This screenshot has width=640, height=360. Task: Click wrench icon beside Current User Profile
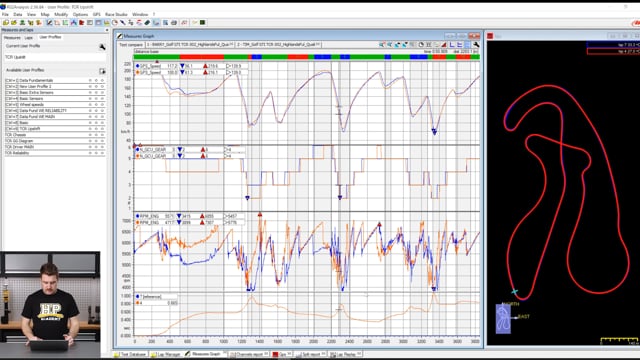(102, 47)
